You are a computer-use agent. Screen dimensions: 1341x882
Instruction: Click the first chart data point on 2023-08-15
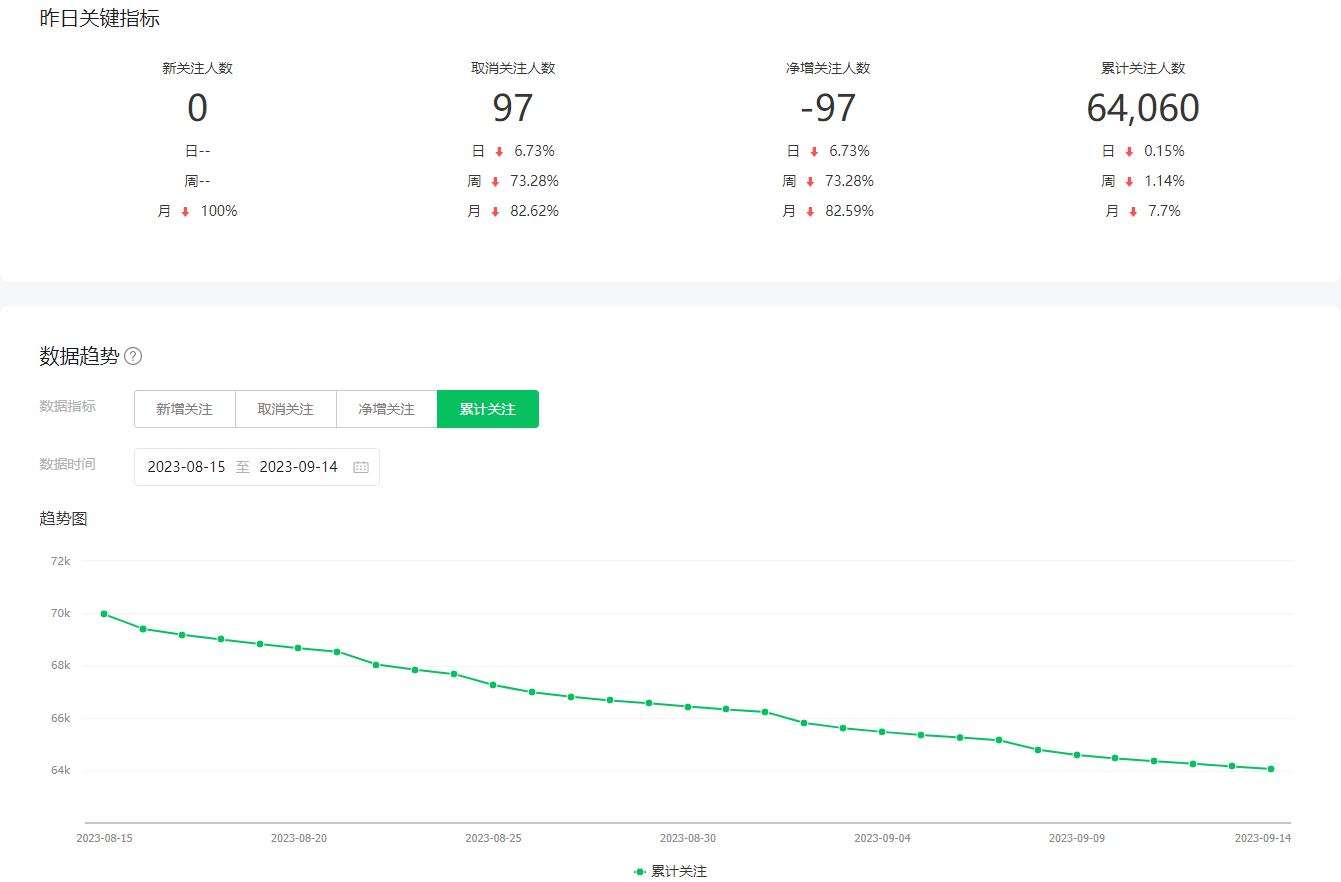click(x=104, y=614)
